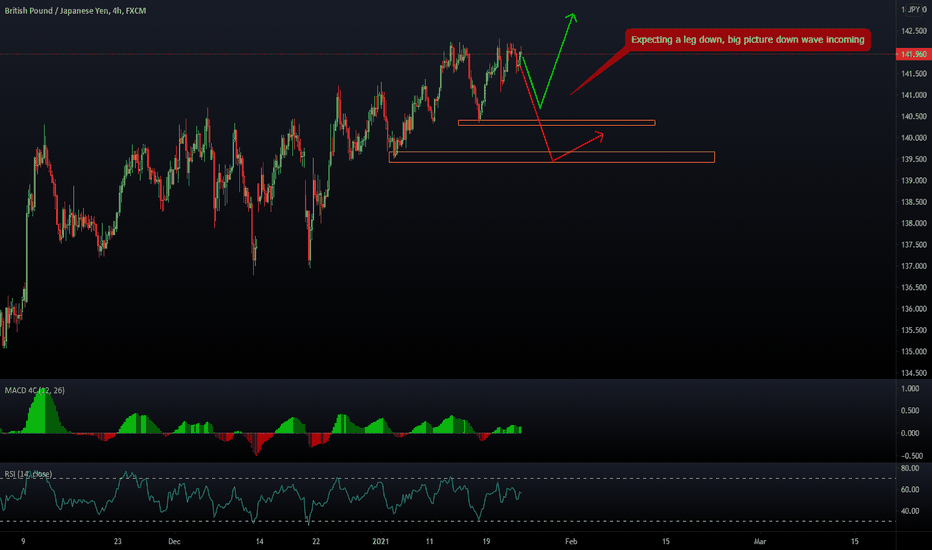Click the 141.500 price axis label
Image resolution: width=932 pixels, height=550 pixels.
[914, 74]
